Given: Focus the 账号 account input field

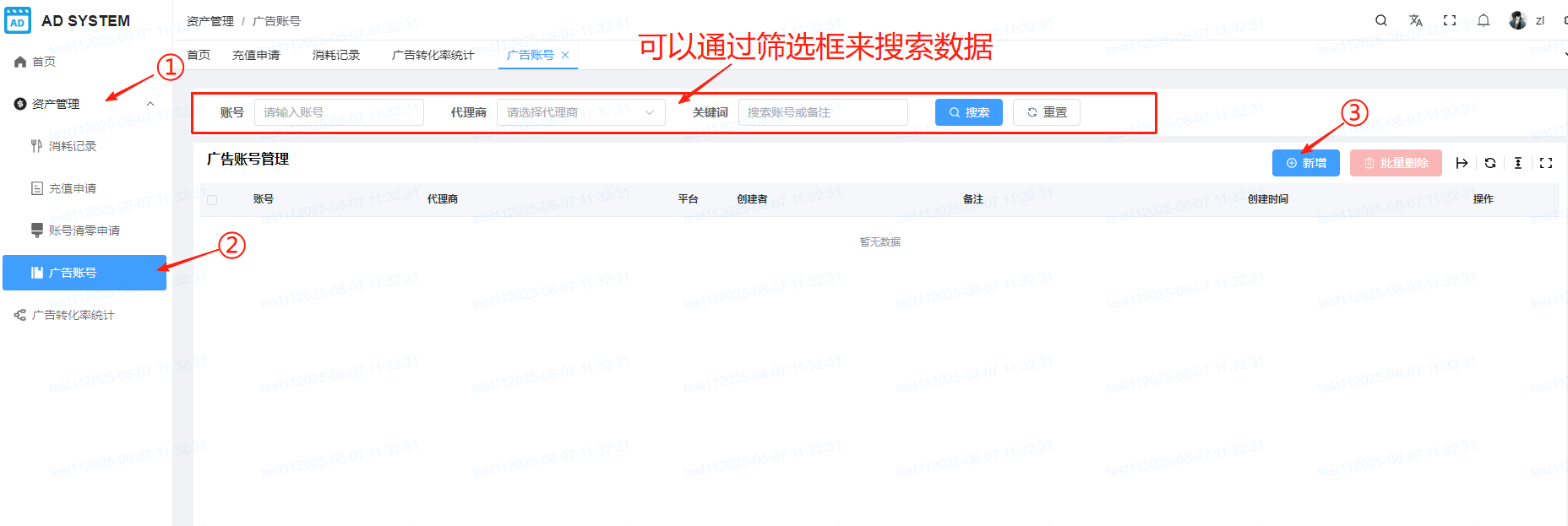Looking at the screenshot, I should 338,112.
